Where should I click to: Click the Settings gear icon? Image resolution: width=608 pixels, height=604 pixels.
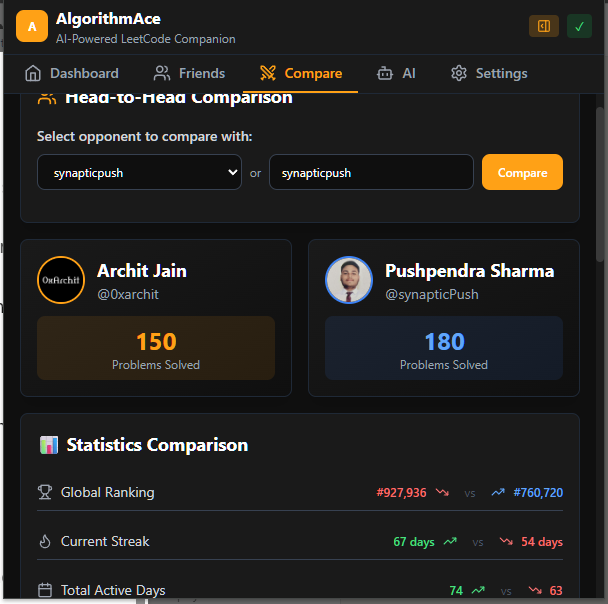click(459, 73)
